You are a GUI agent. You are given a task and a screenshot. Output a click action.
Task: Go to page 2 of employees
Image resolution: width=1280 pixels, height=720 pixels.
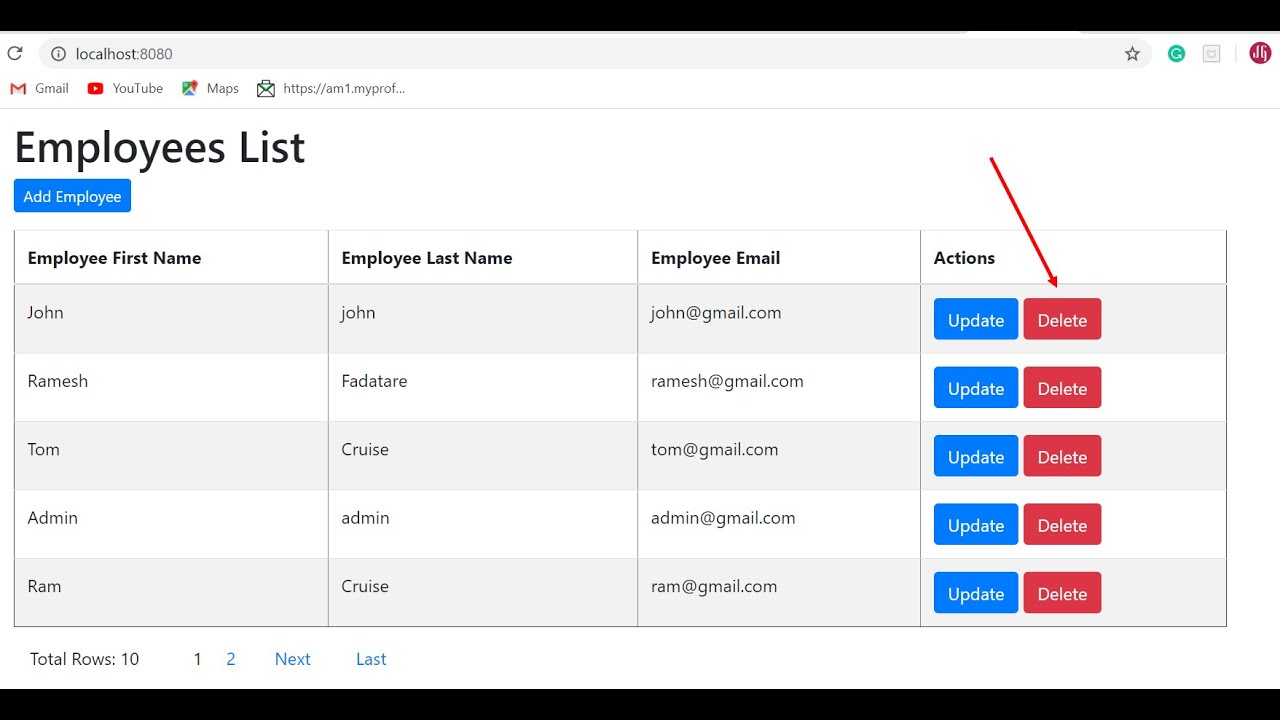click(231, 659)
